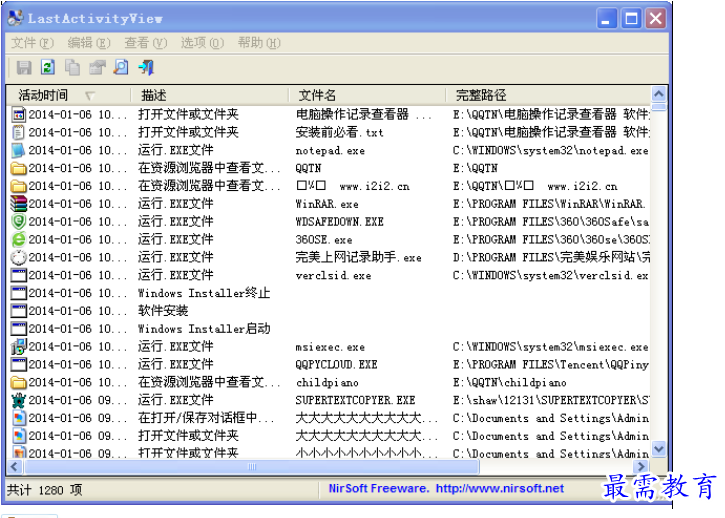The height and width of the screenshot is (518, 725).
Task: Click the LastActivityView title bar app icon
Action: pyautogui.click(x=15, y=18)
